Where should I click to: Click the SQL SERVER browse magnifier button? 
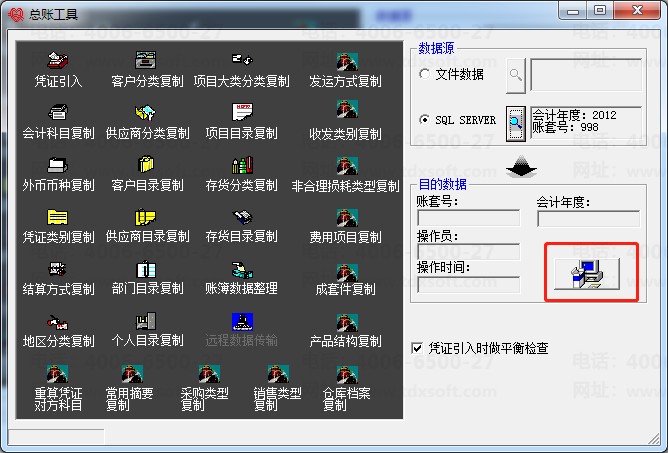(x=515, y=124)
